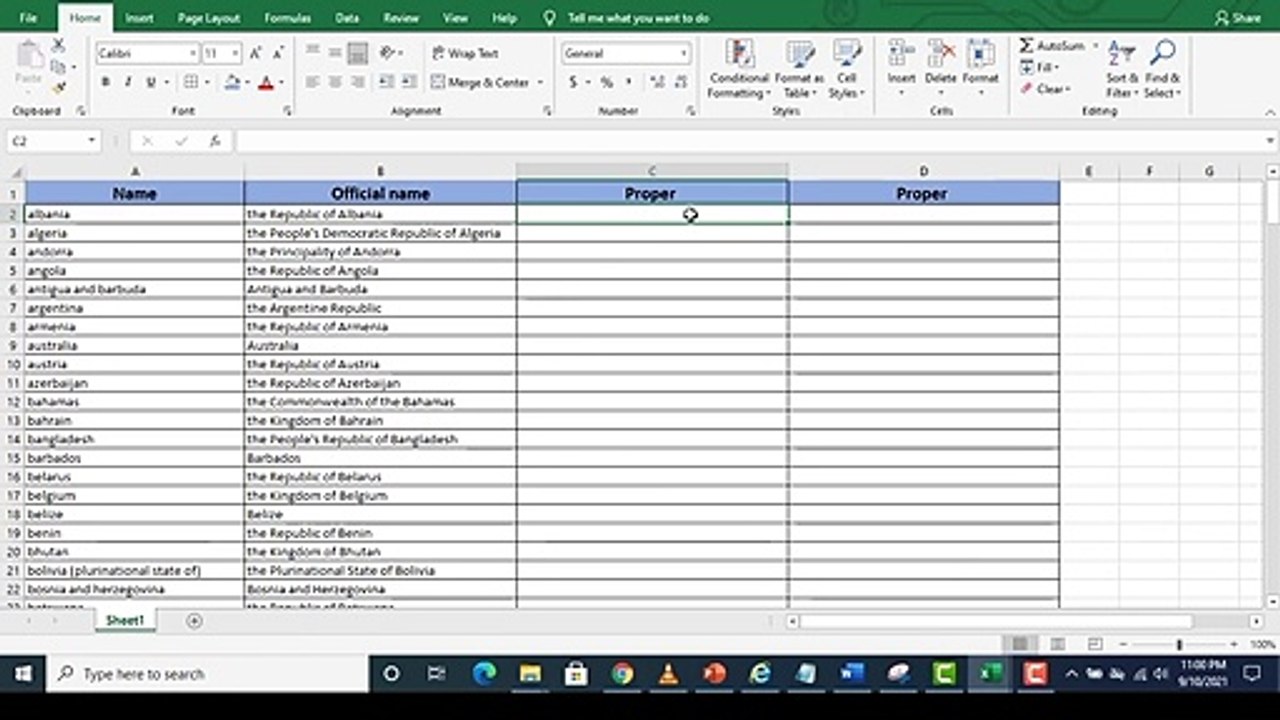Open Sort & Filter menu
This screenshot has width=1280, height=720.
point(1120,69)
